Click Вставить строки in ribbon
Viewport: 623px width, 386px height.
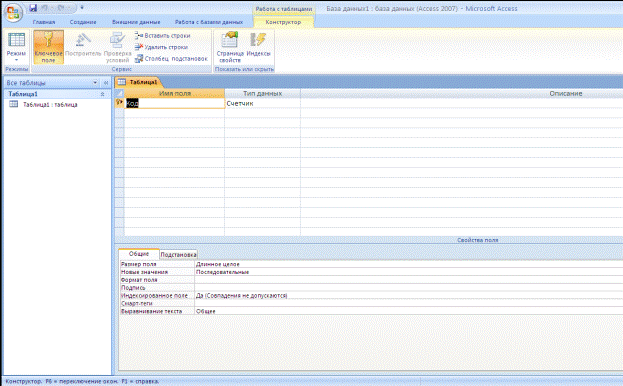click(163, 36)
